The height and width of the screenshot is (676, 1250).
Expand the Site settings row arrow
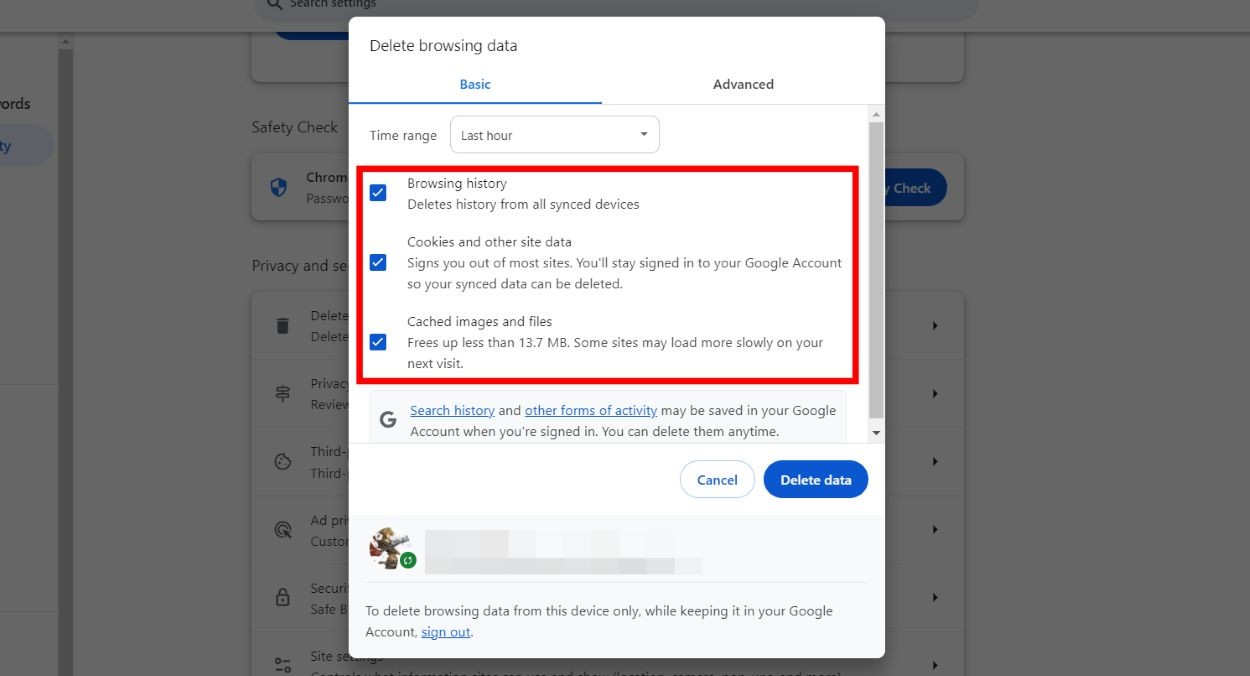(x=936, y=665)
